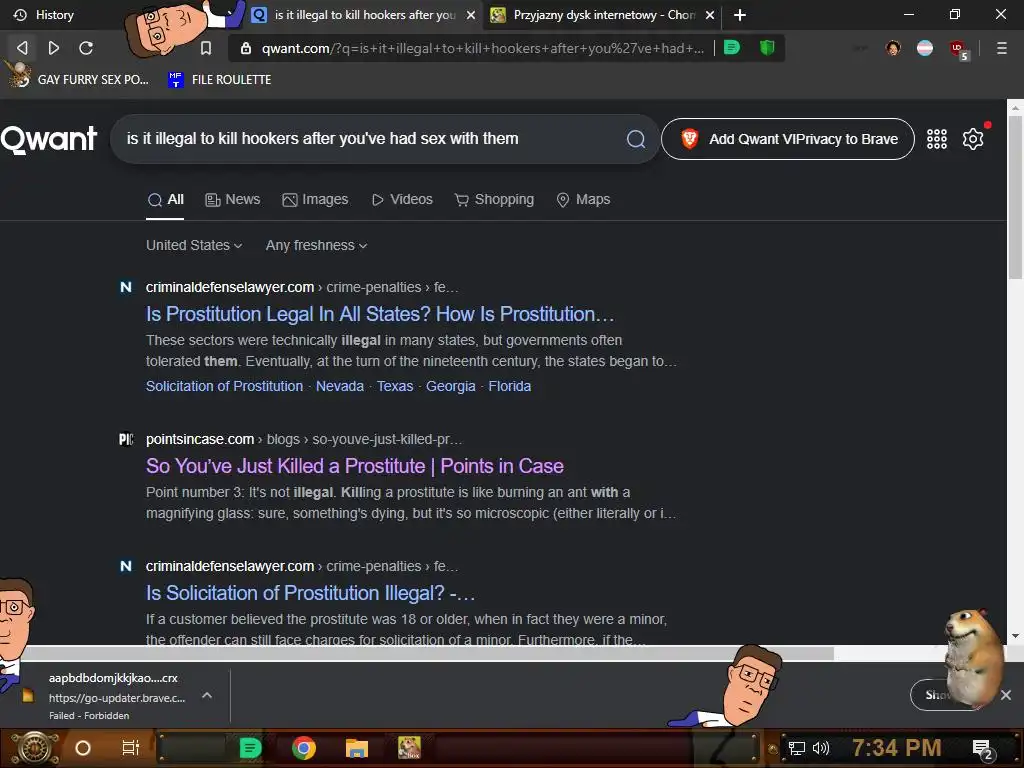
Task: Switch to the Maps tab
Action: (583, 200)
